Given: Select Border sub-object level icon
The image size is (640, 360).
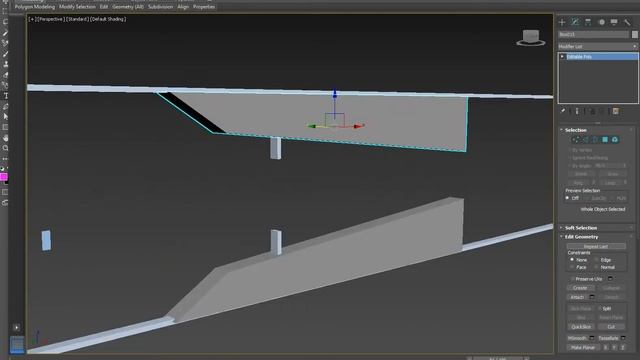Looking at the screenshot, I should (x=595, y=140).
